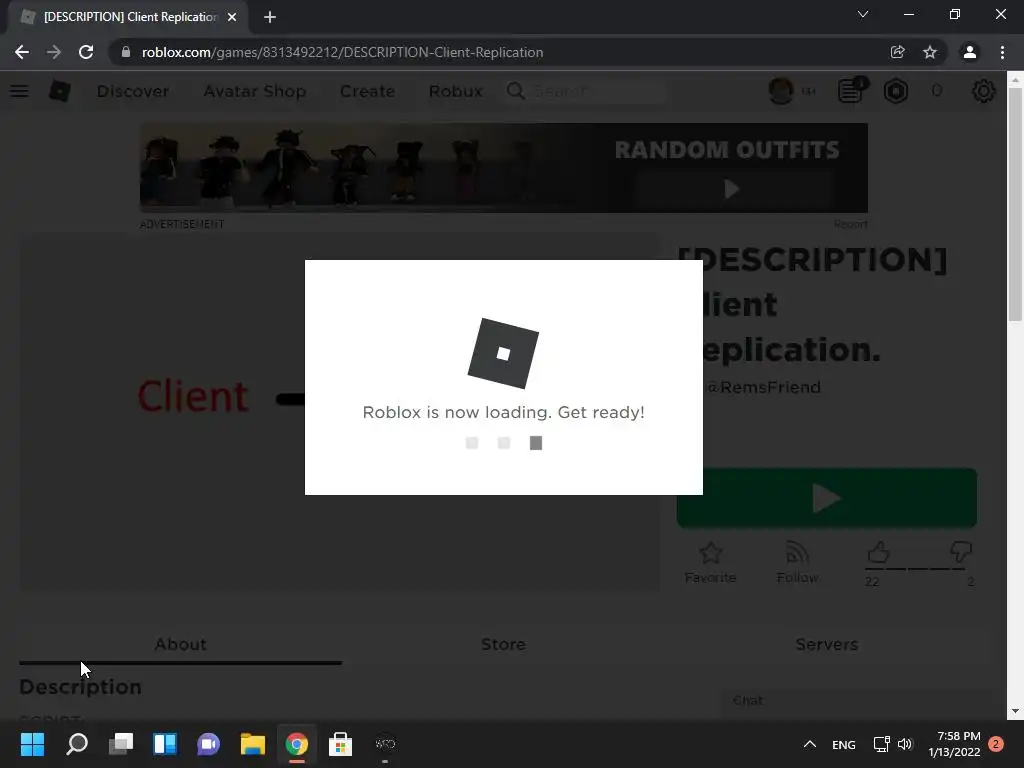Viewport: 1024px width, 768px height.
Task: Like the game with thumbs up
Action: point(878,552)
